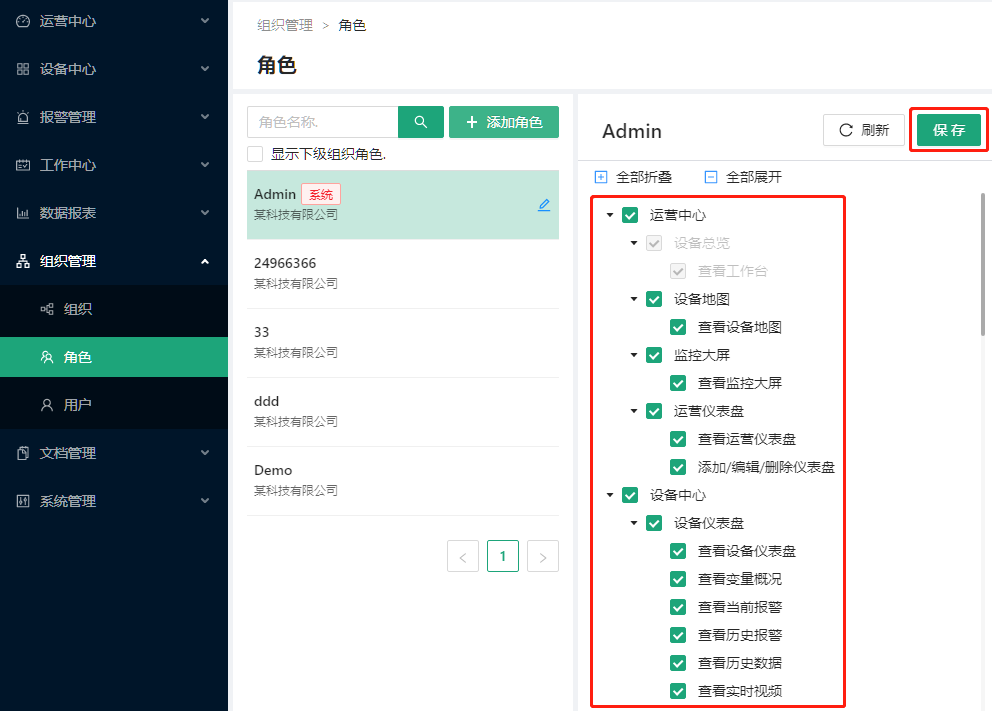Toggle the 查看历史报警 checkbox
992x711 pixels.
[x=678, y=635]
